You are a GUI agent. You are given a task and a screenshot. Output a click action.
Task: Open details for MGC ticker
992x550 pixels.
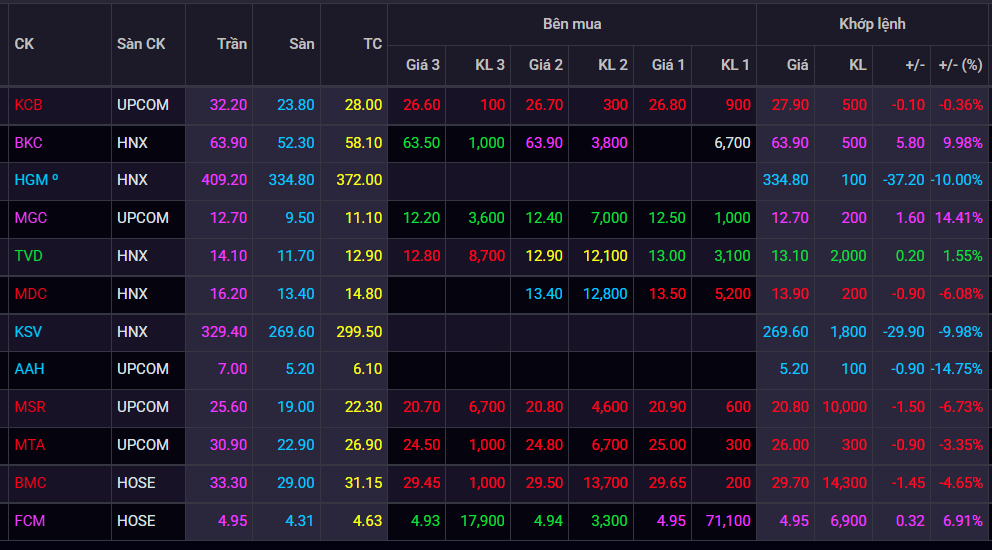coord(30,218)
